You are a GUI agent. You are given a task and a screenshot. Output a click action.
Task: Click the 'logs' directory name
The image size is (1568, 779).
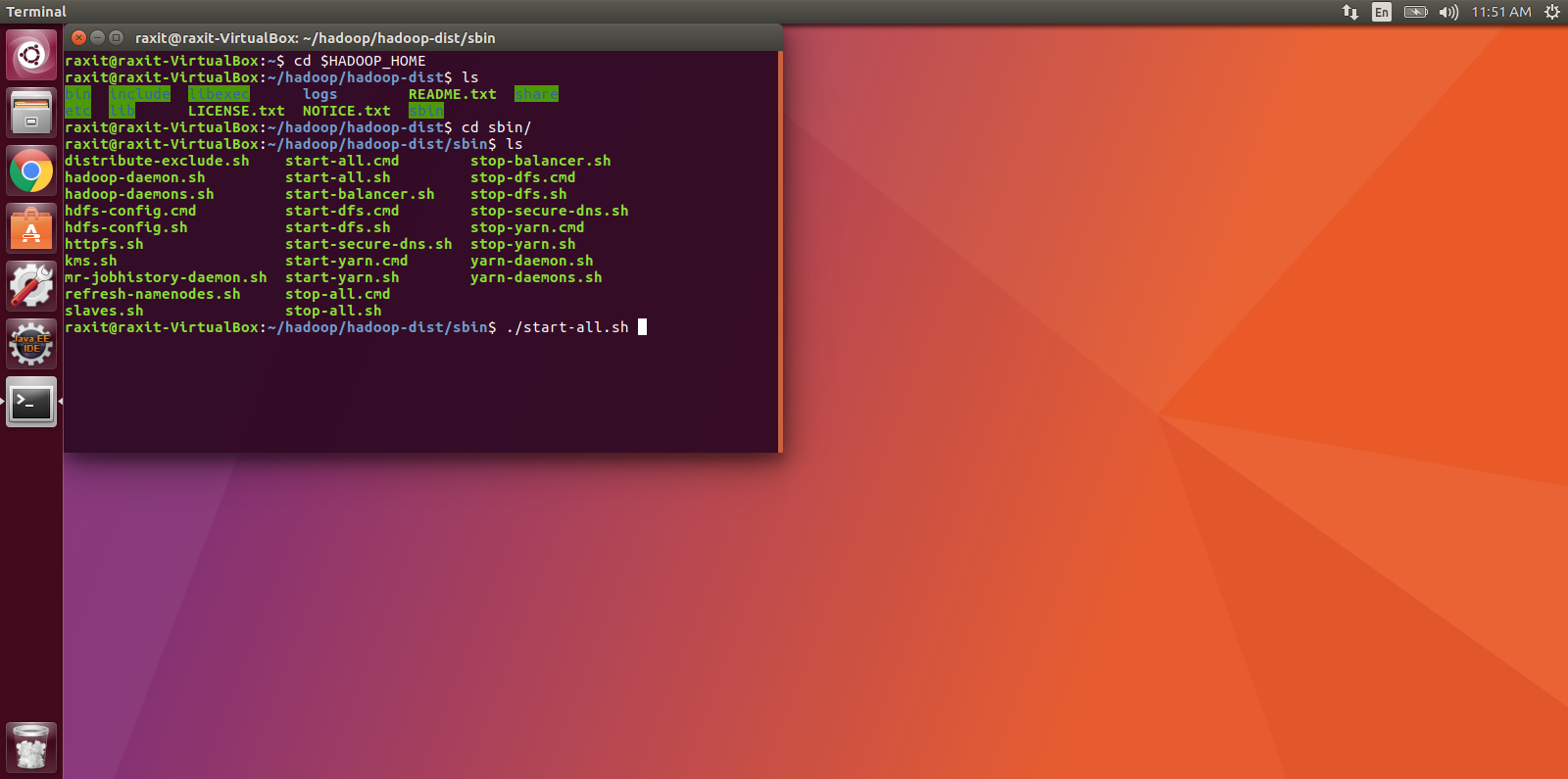click(x=320, y=94)
